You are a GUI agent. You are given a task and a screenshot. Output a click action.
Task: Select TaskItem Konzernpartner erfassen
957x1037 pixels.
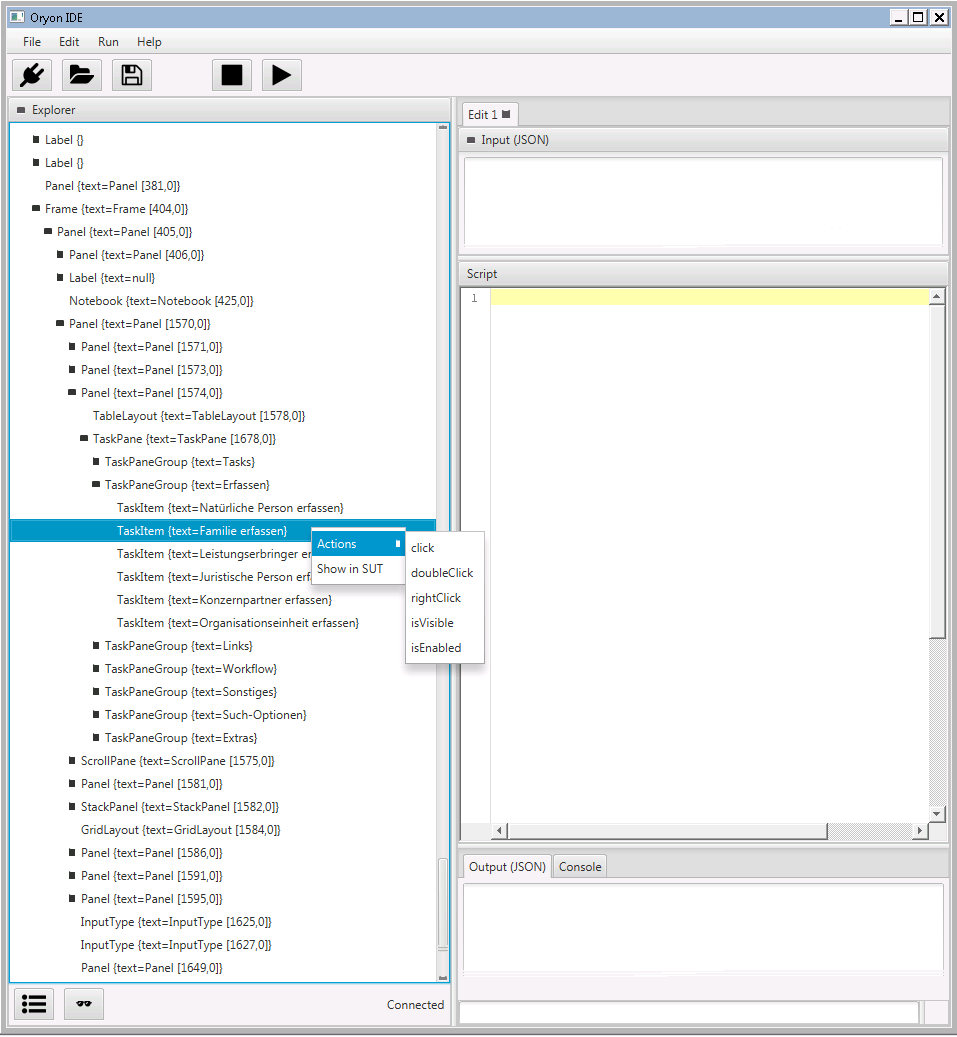tap(224, 600)
